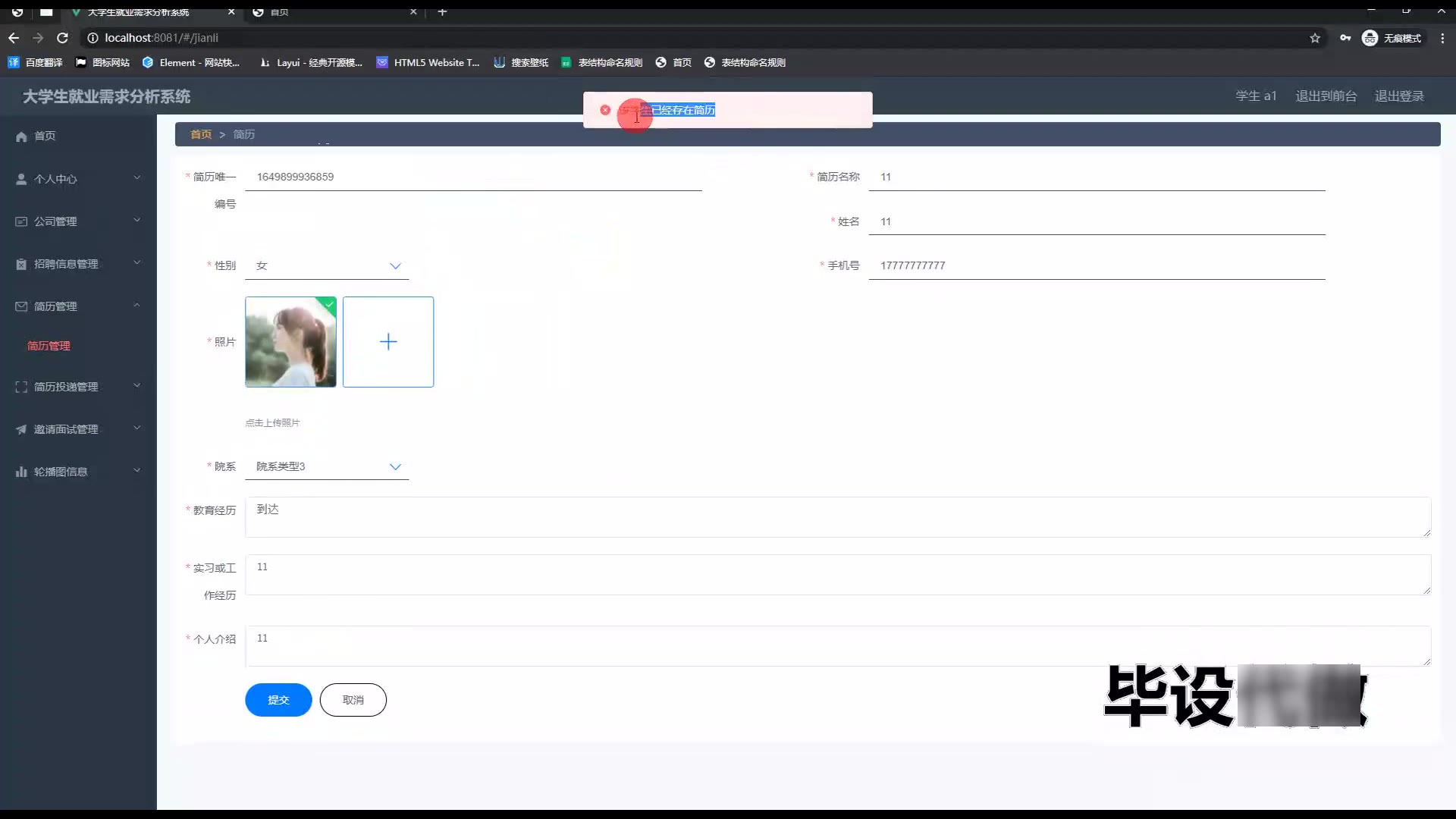The height and width of the screenshot is (819, 1456).
Task: Click the 邀请面试管理 paper plane icon
Action: point(21,429)
